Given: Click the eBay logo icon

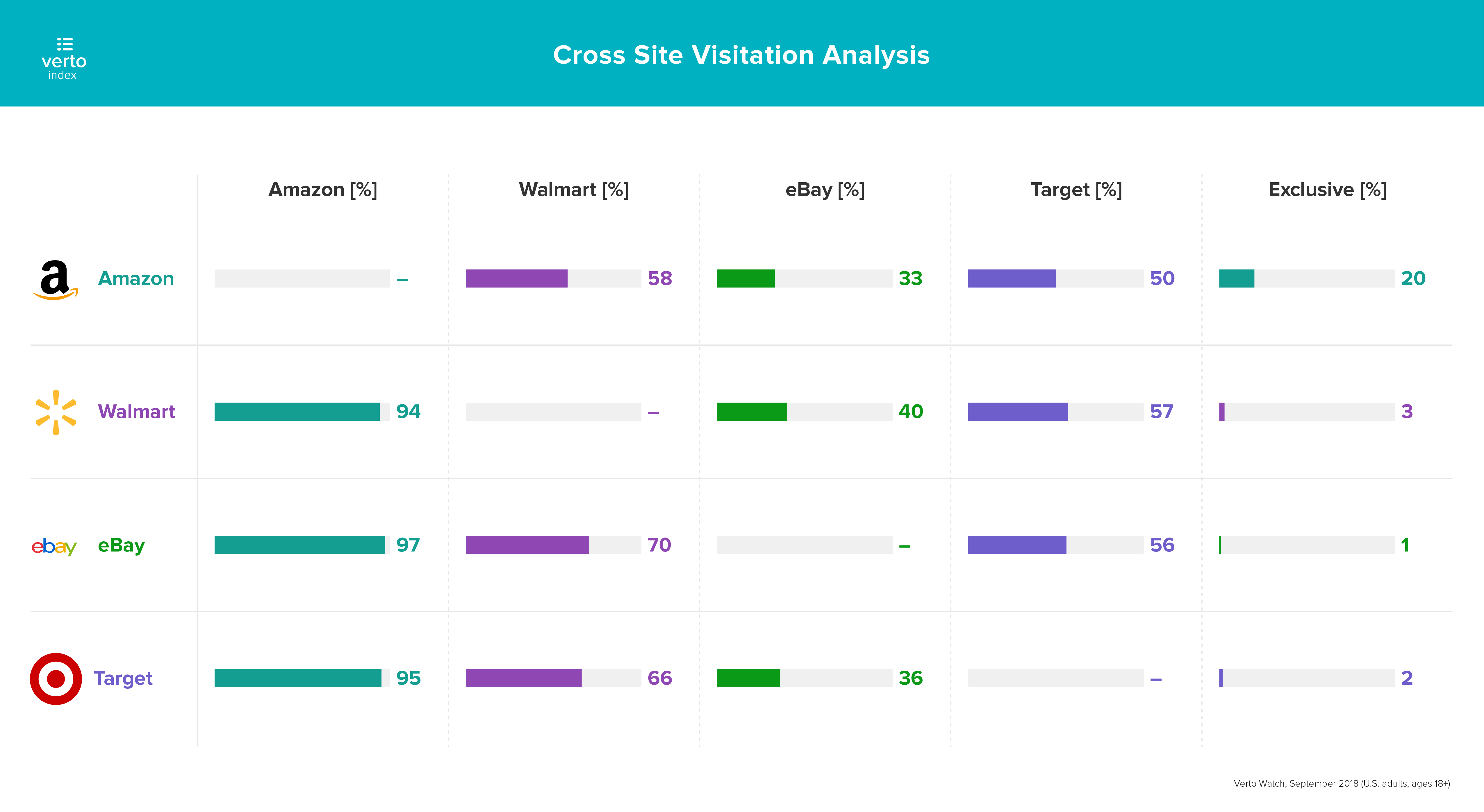Looking at the screenshot, I should coord(54,546).
